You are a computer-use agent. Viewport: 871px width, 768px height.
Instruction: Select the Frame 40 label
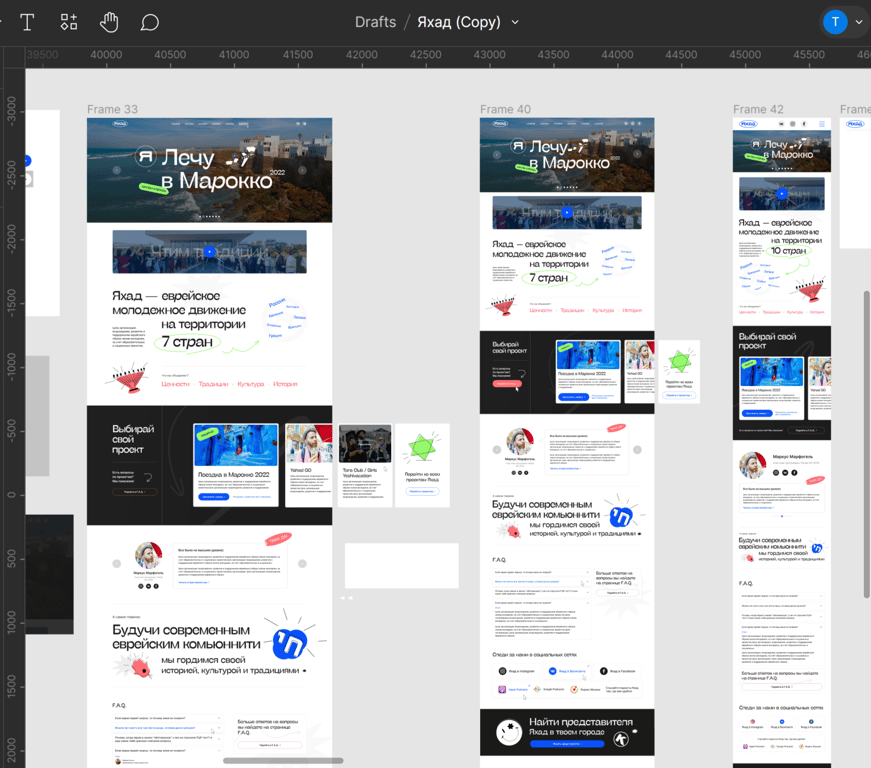pos(505,109)
